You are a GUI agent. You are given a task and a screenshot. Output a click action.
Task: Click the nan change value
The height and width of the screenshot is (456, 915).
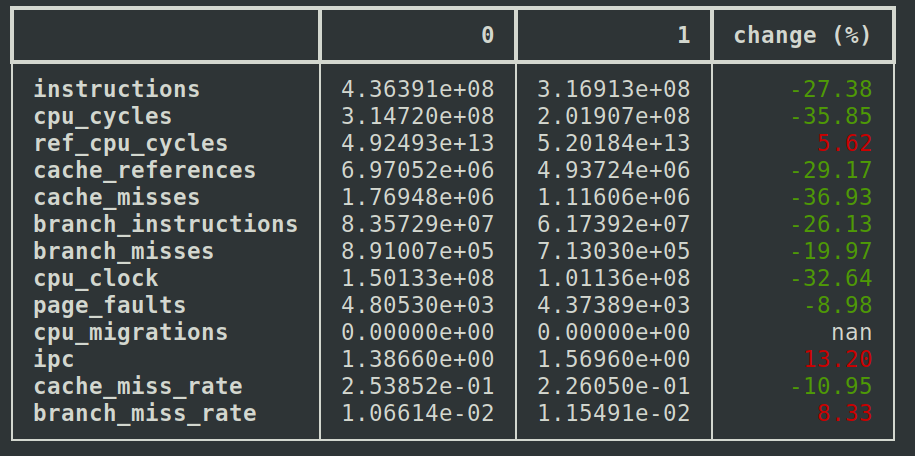tap(851, 332)
